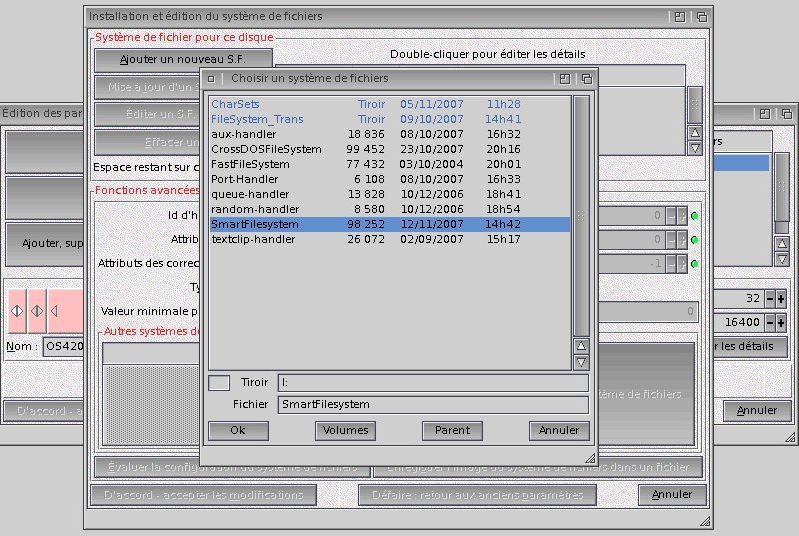Select the FileSystem_Trans drawer row
Image resolution: width=799 pixels, height=536 pixels.
(390, 119)
